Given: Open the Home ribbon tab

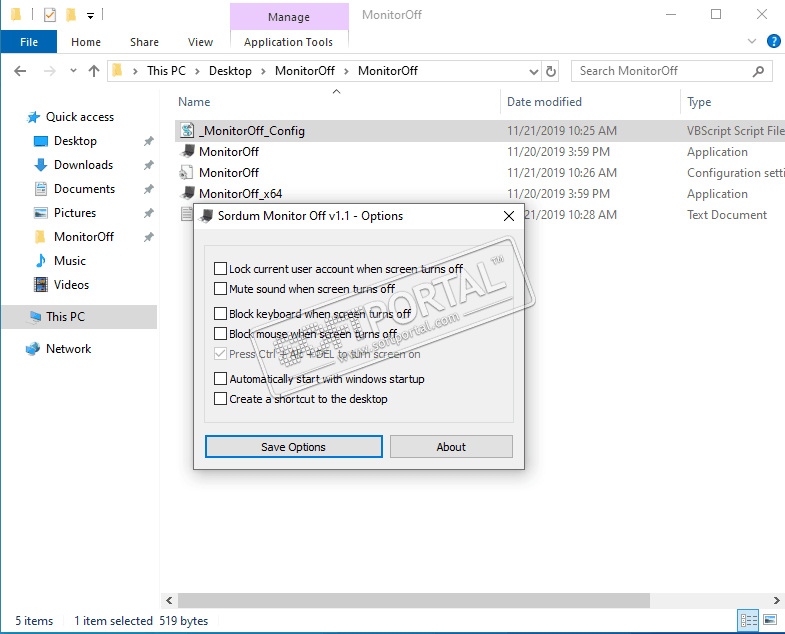Looking at the screenshot, I should click(86, 42).
